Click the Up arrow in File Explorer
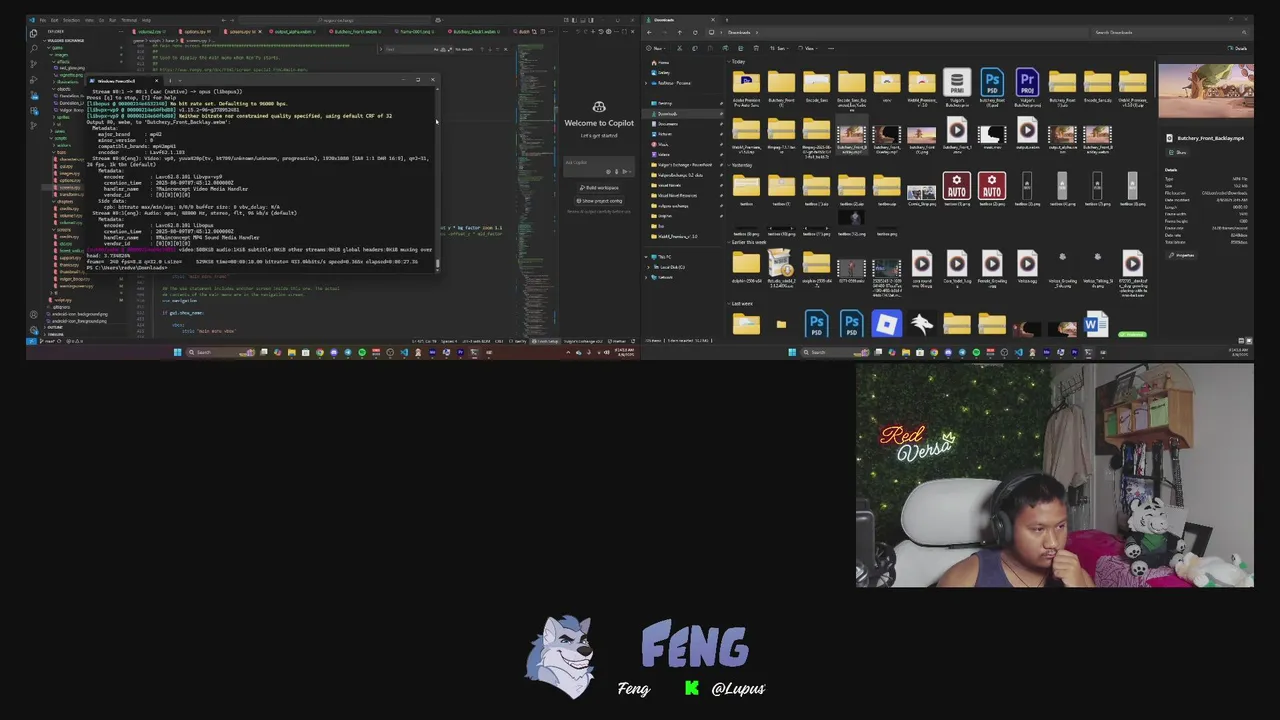Screen dimensions: 1280x720 point(679,32)
